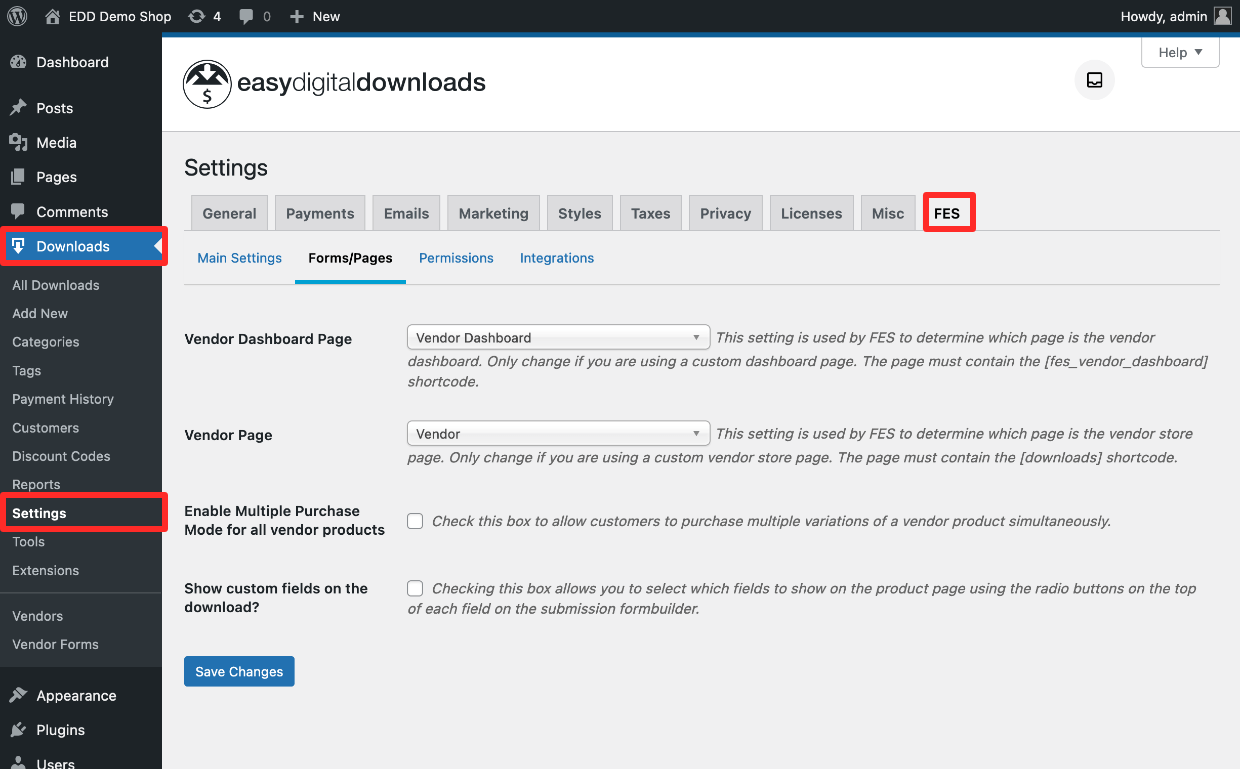Click the Appearance paintbrush icon

(x=18, y=696)
